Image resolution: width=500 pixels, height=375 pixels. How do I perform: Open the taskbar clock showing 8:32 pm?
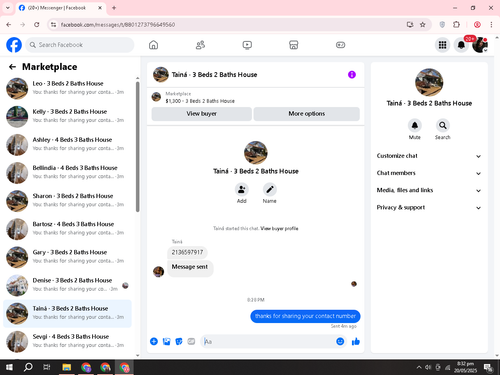pos(465,367)
